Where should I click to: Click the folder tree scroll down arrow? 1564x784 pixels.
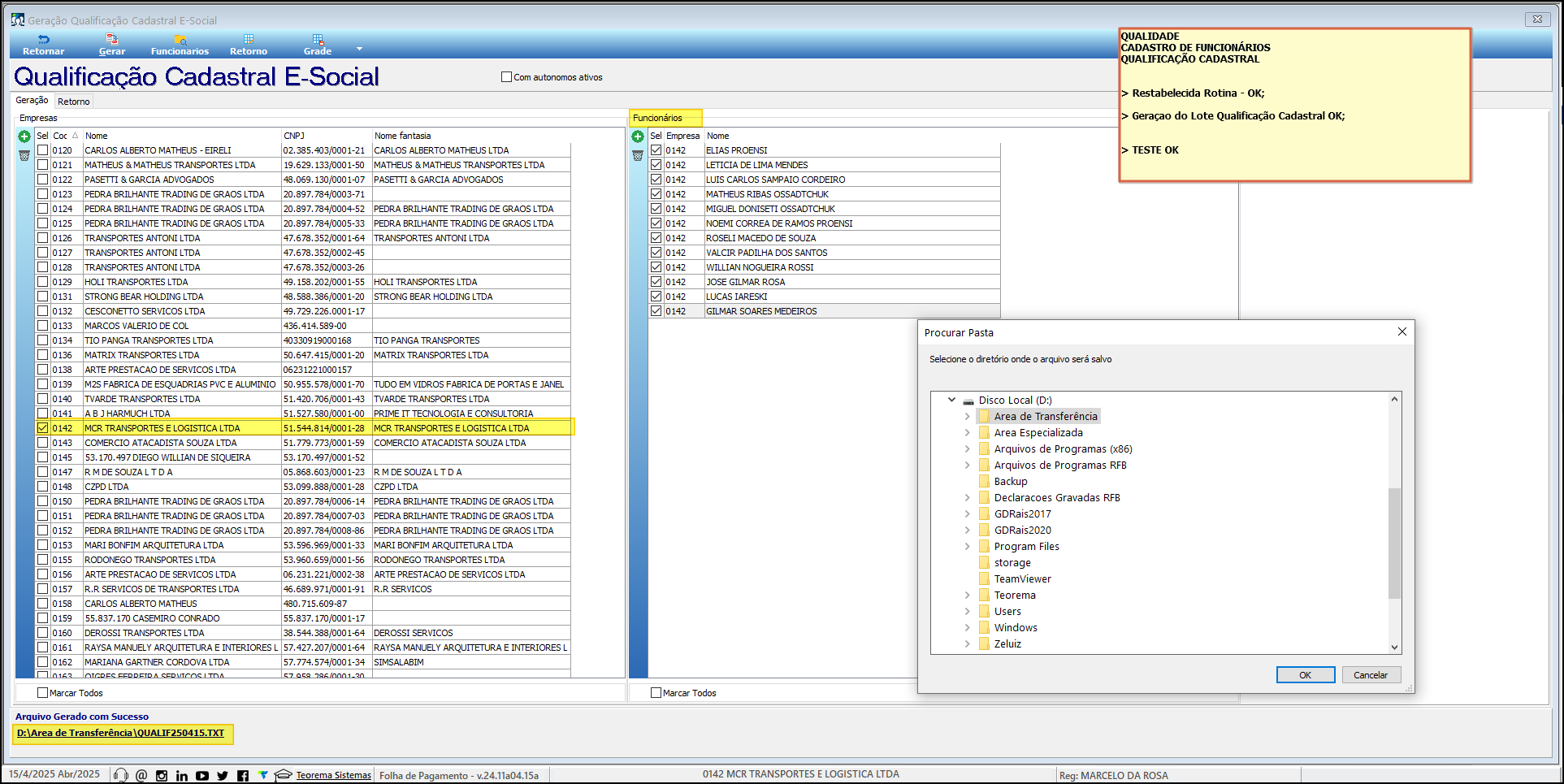coord(1394,648)
